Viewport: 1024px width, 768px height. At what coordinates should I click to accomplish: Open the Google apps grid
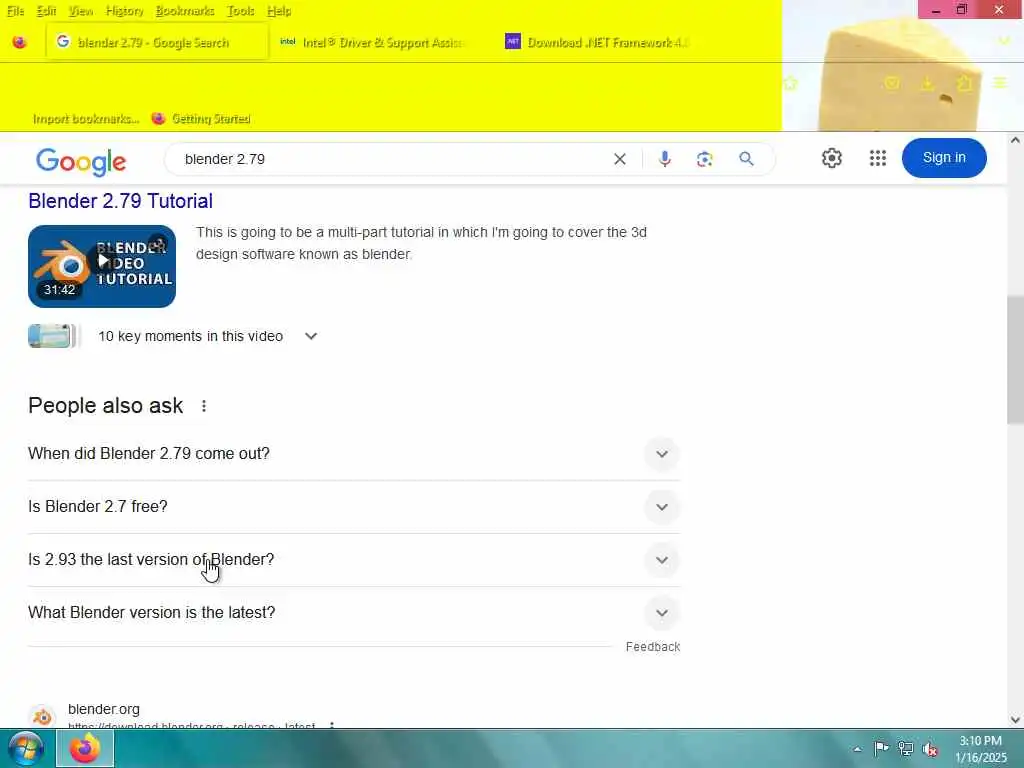tap(878, 158)
